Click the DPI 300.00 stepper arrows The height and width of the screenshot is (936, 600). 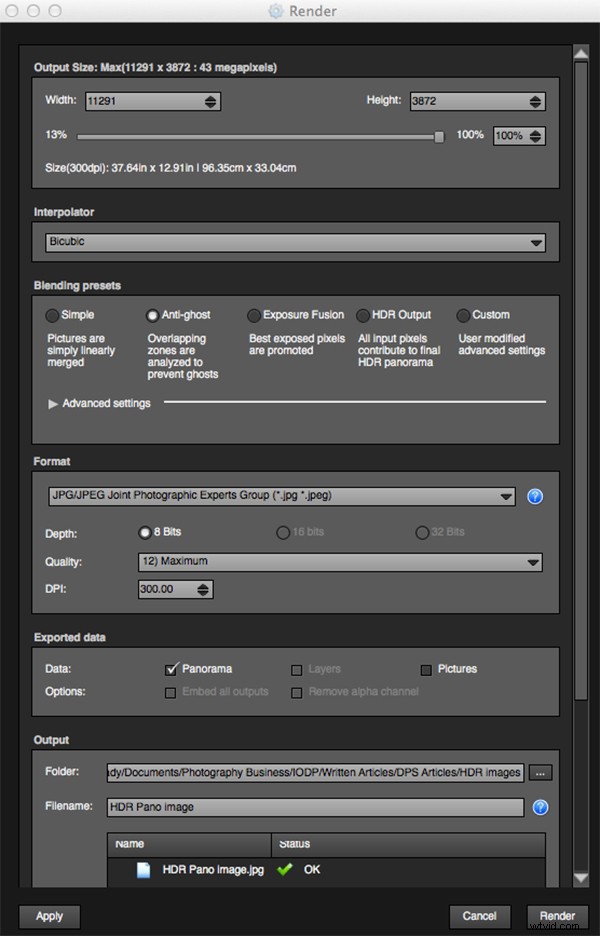(x=203, y=590)
